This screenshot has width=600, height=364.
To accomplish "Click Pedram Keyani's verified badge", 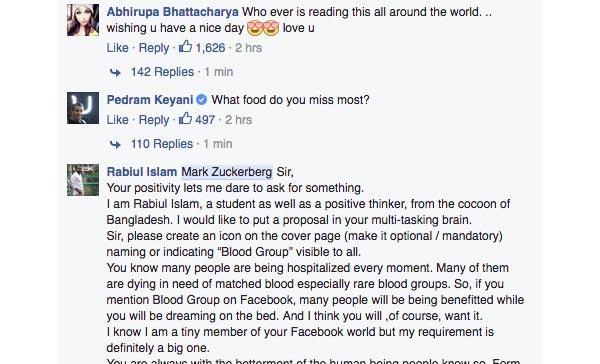I will (202, 100).
